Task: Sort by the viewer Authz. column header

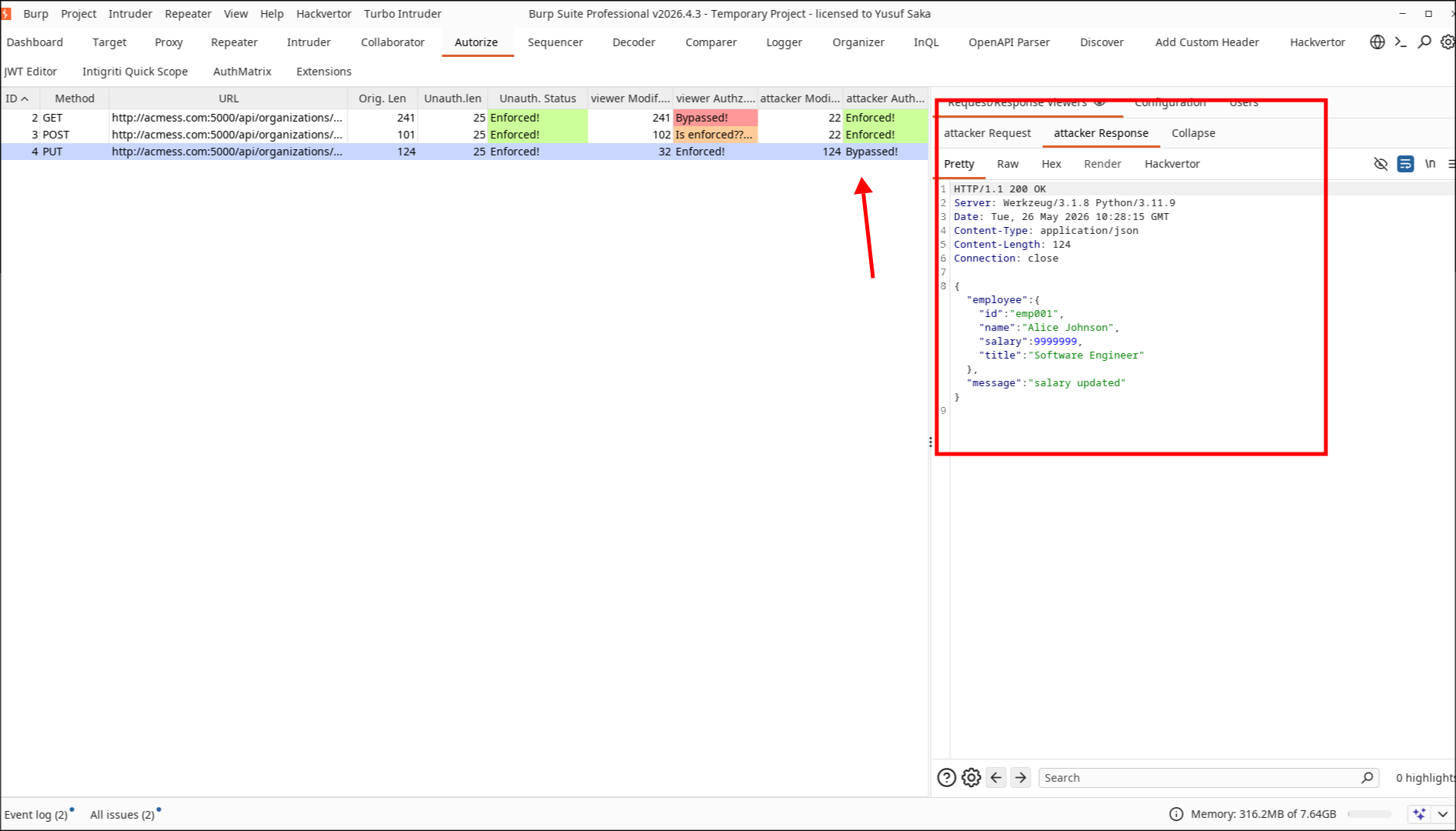Action: click(x=715, y=98)
